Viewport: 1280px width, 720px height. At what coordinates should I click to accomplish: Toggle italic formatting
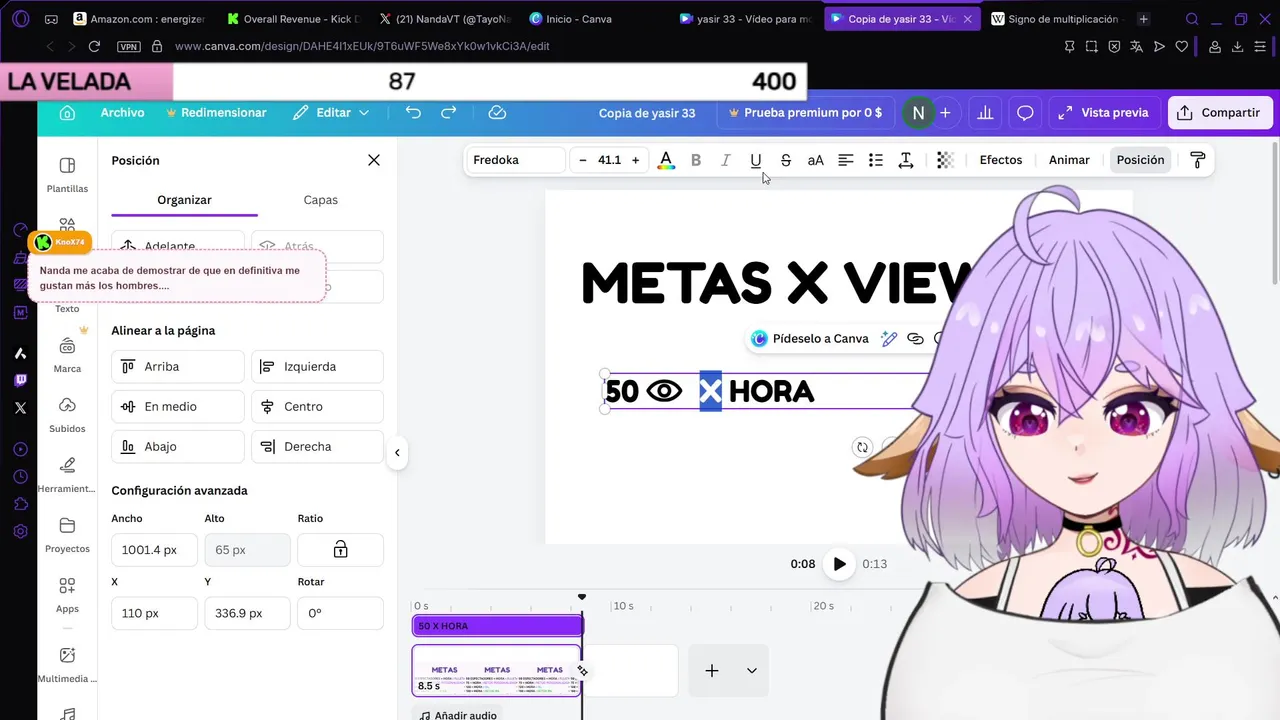(726, 160)
